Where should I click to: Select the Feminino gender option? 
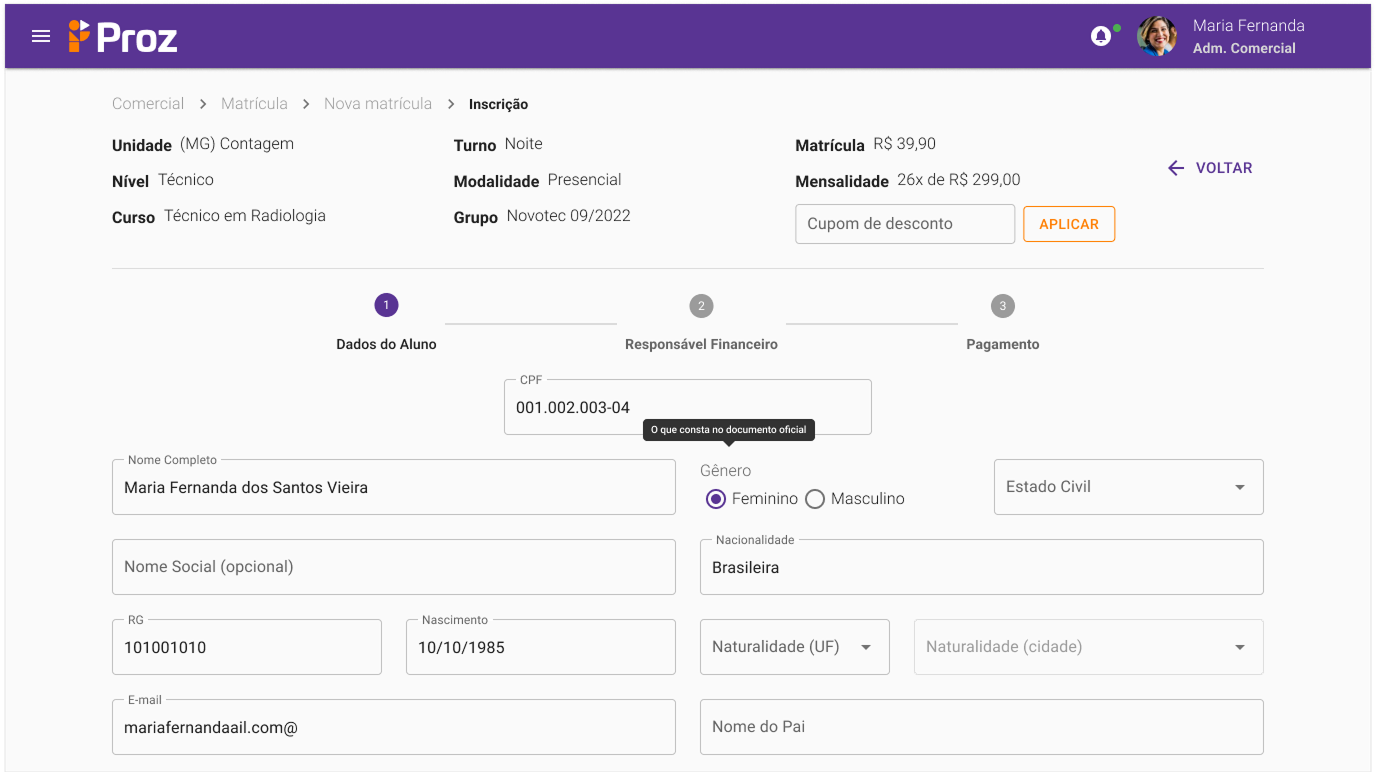(715, 499)
